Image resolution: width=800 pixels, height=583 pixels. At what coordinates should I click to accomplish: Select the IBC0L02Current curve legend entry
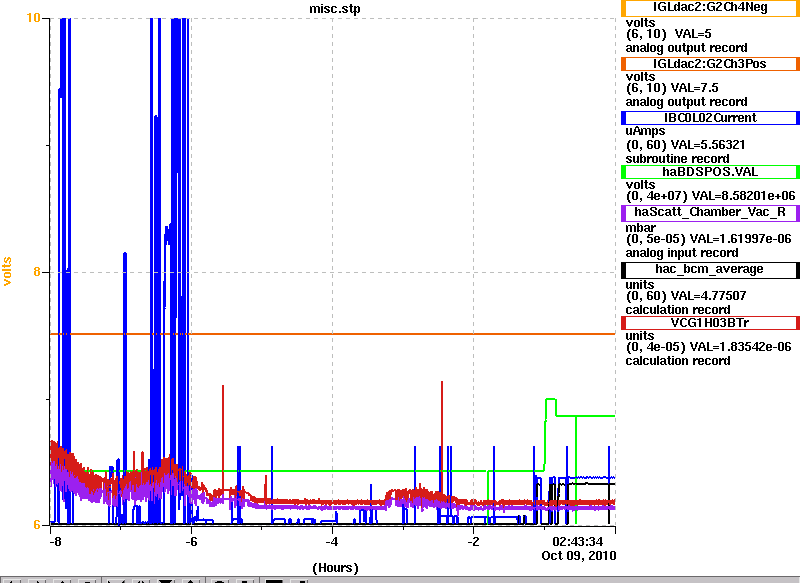(x=710, y=118)
